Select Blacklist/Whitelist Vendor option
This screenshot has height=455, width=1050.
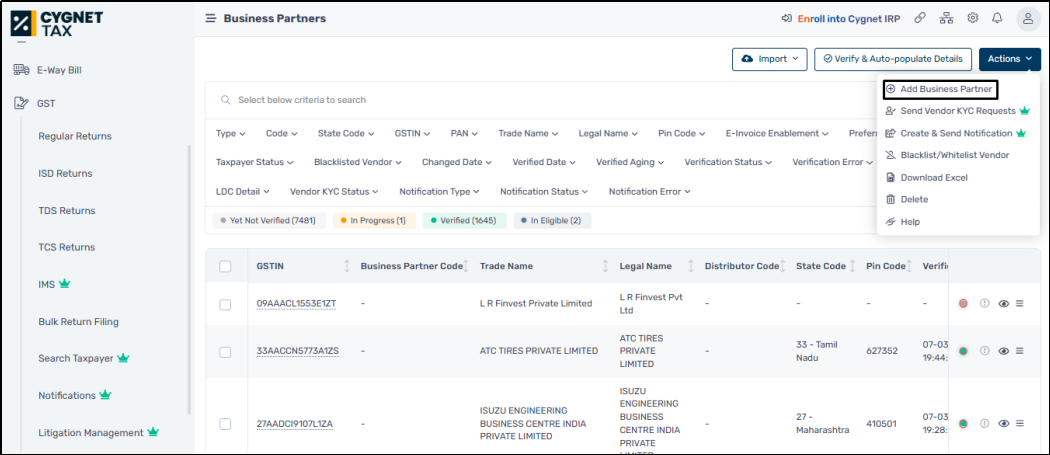tap(947, 155)
